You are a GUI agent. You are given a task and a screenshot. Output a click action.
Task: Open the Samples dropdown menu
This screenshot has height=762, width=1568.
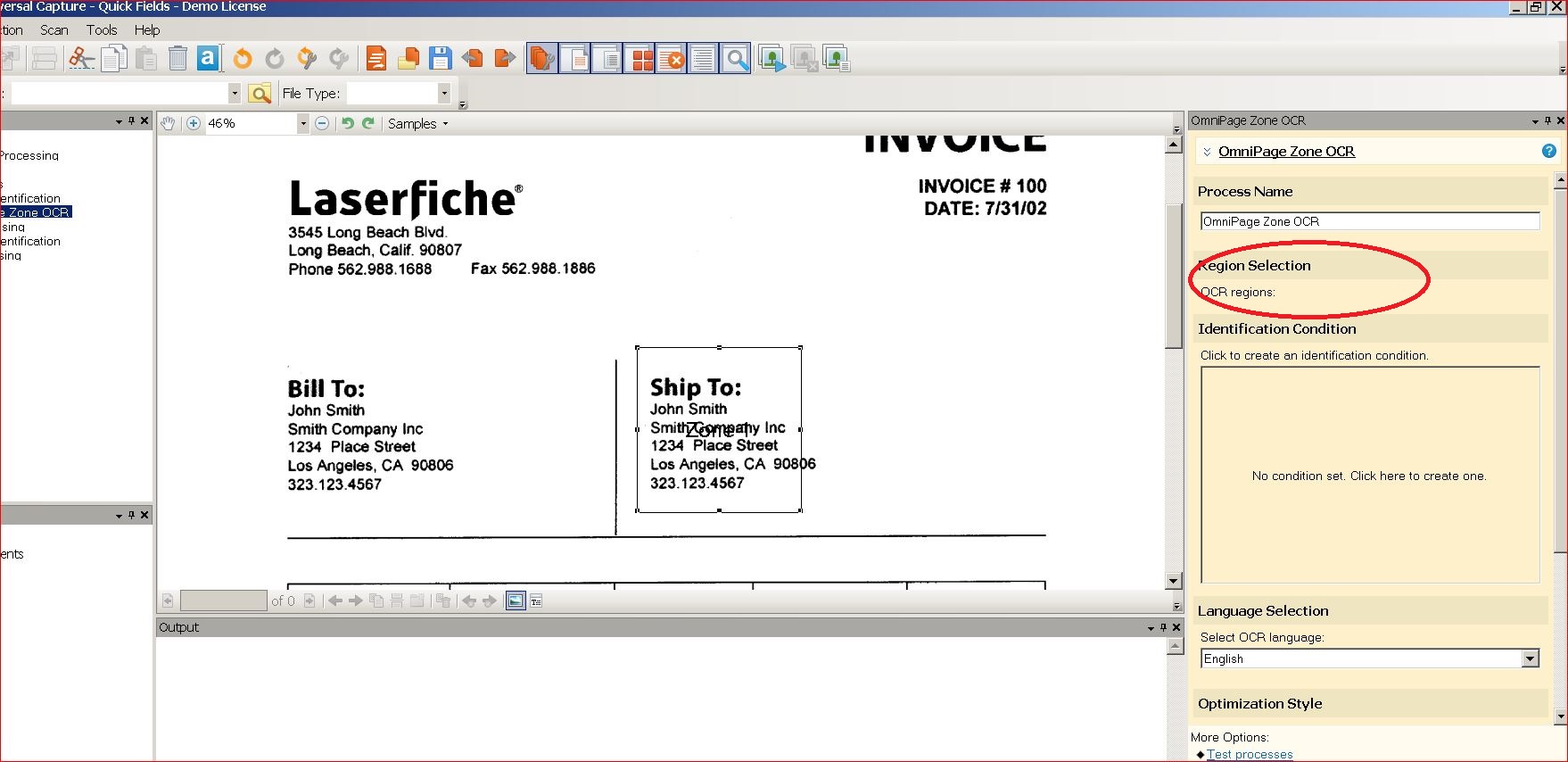(417, 124)
